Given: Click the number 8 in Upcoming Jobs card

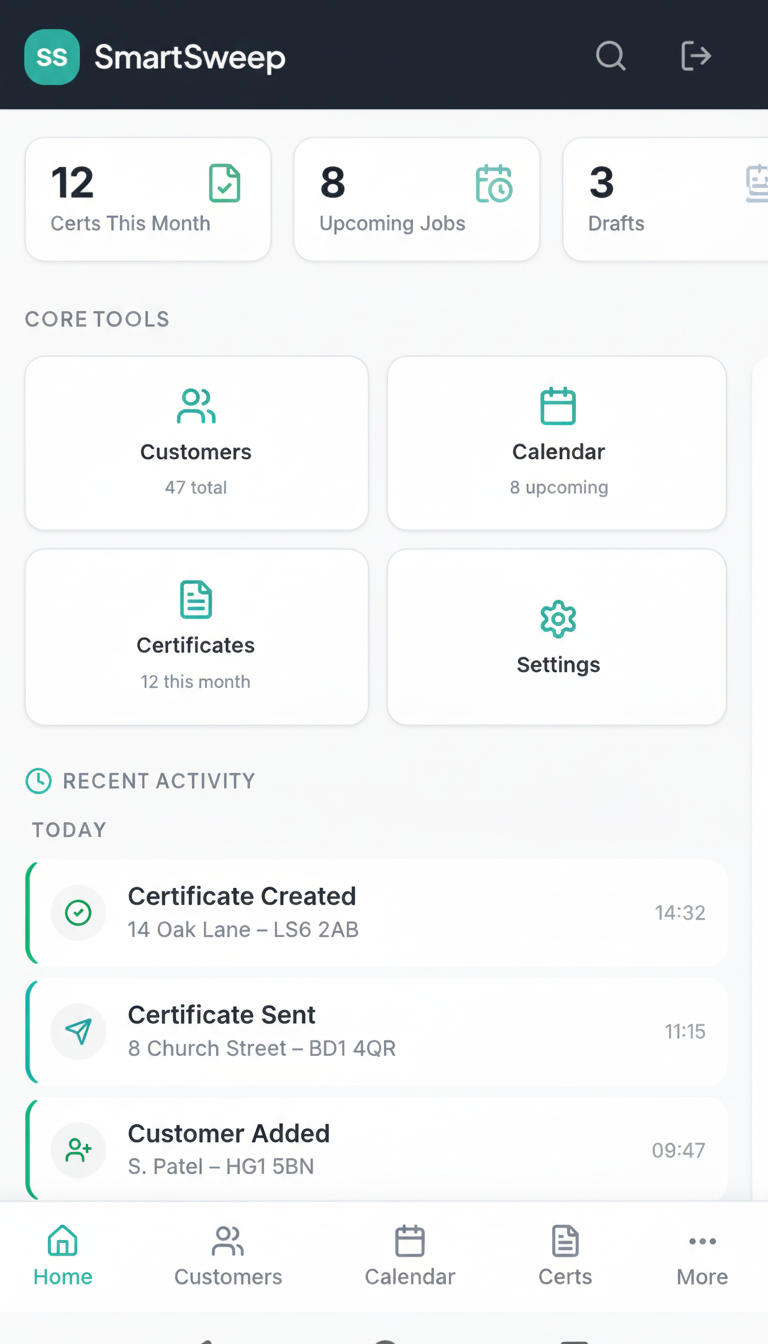Looking at the screenshot, I should [333, 184].
